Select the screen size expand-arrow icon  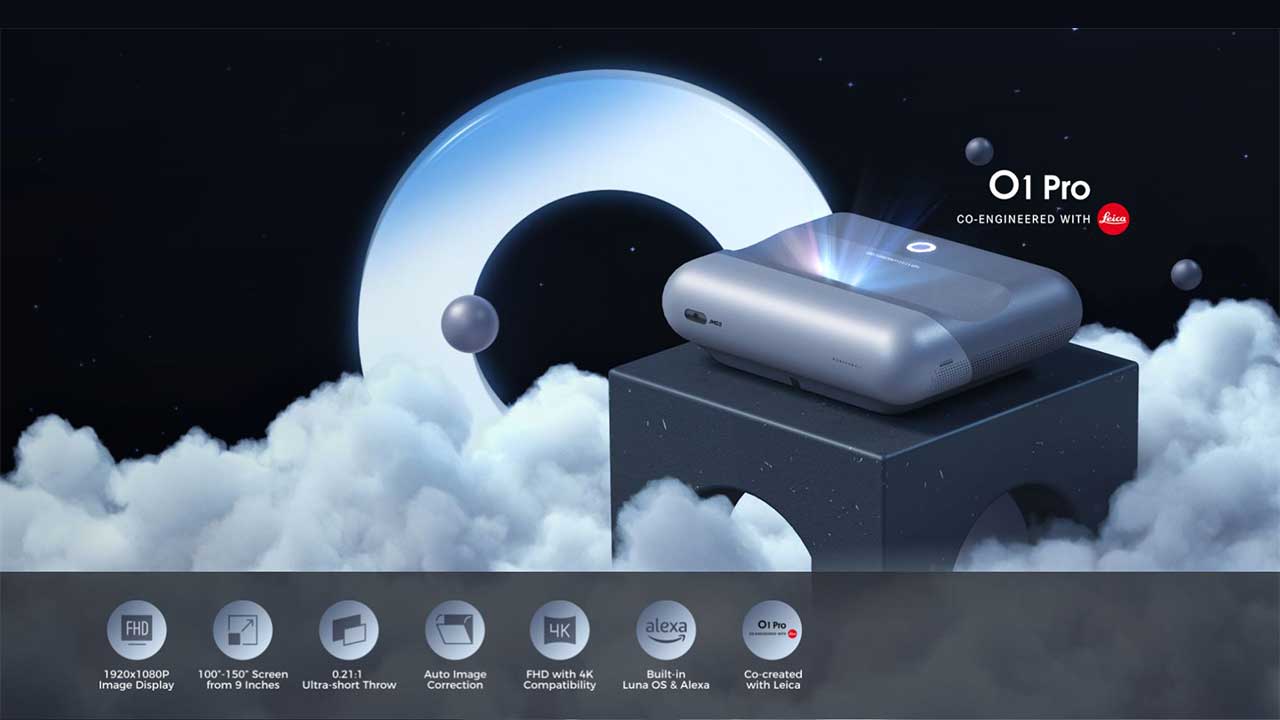(x=242, y=630)
